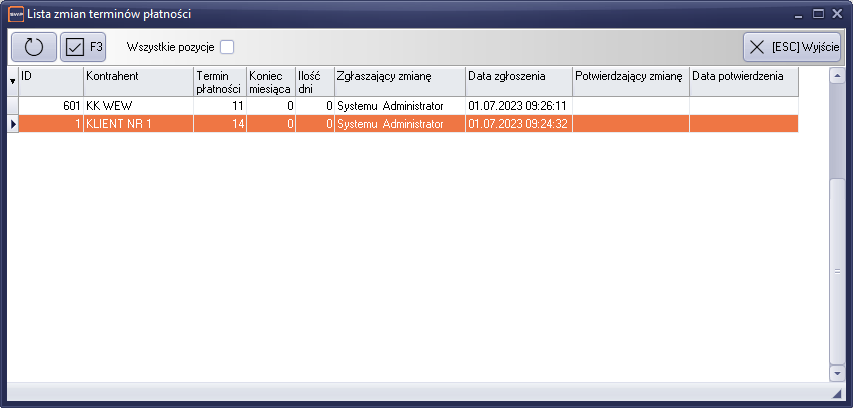The height and width of the screenshot is (408, 853).
Task: Open the grid column selector dropdown arrow
Action: click(12, 81)
